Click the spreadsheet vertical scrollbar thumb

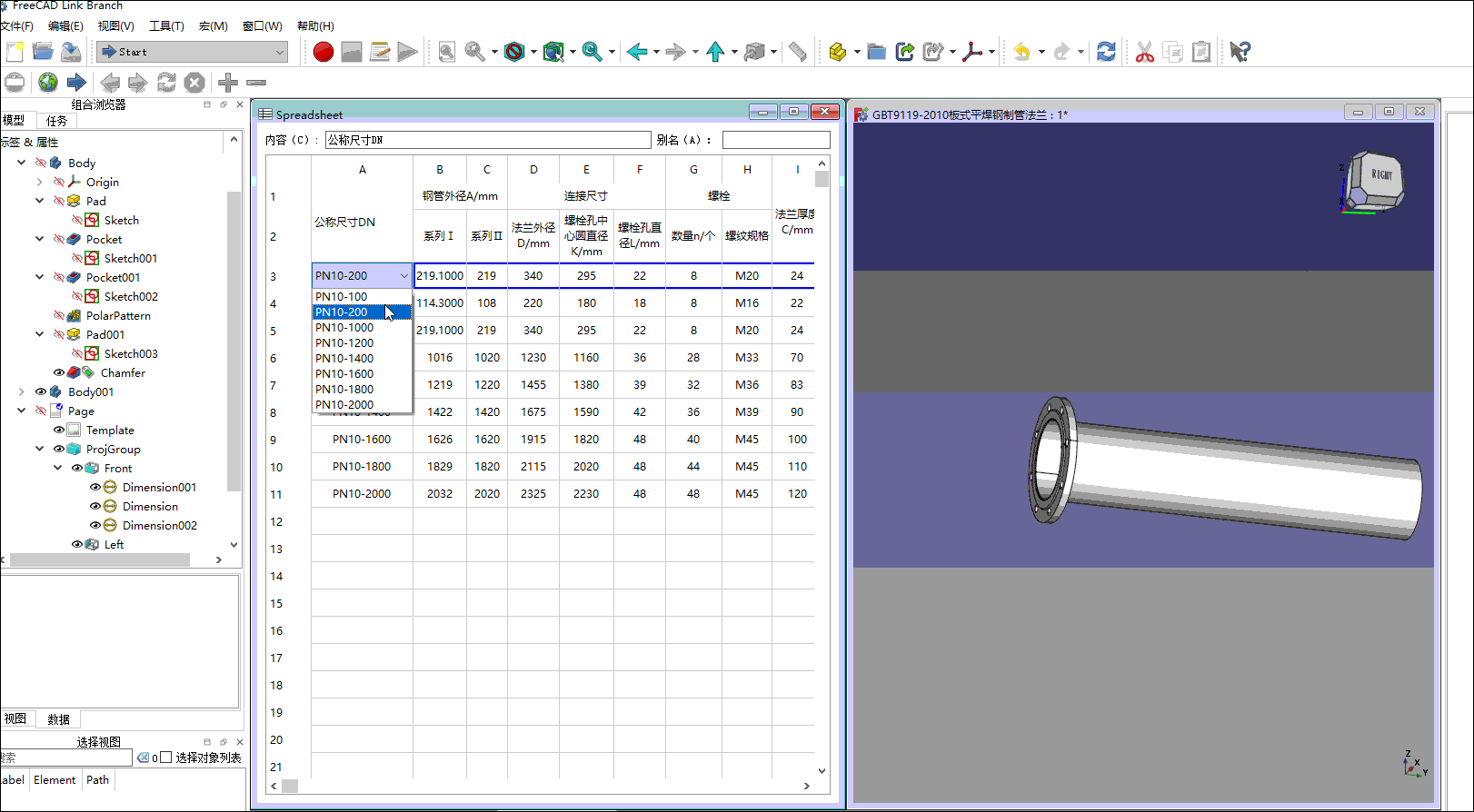tap(822, 178)
